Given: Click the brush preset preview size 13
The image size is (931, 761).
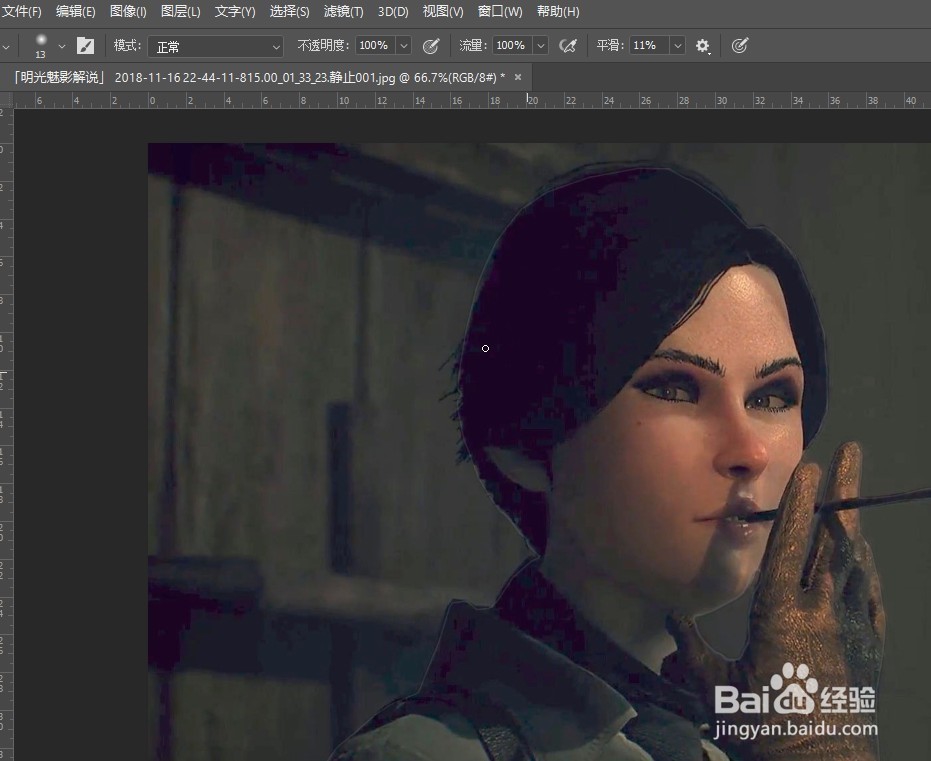Looking at the screenshot, I should (40, 46).
